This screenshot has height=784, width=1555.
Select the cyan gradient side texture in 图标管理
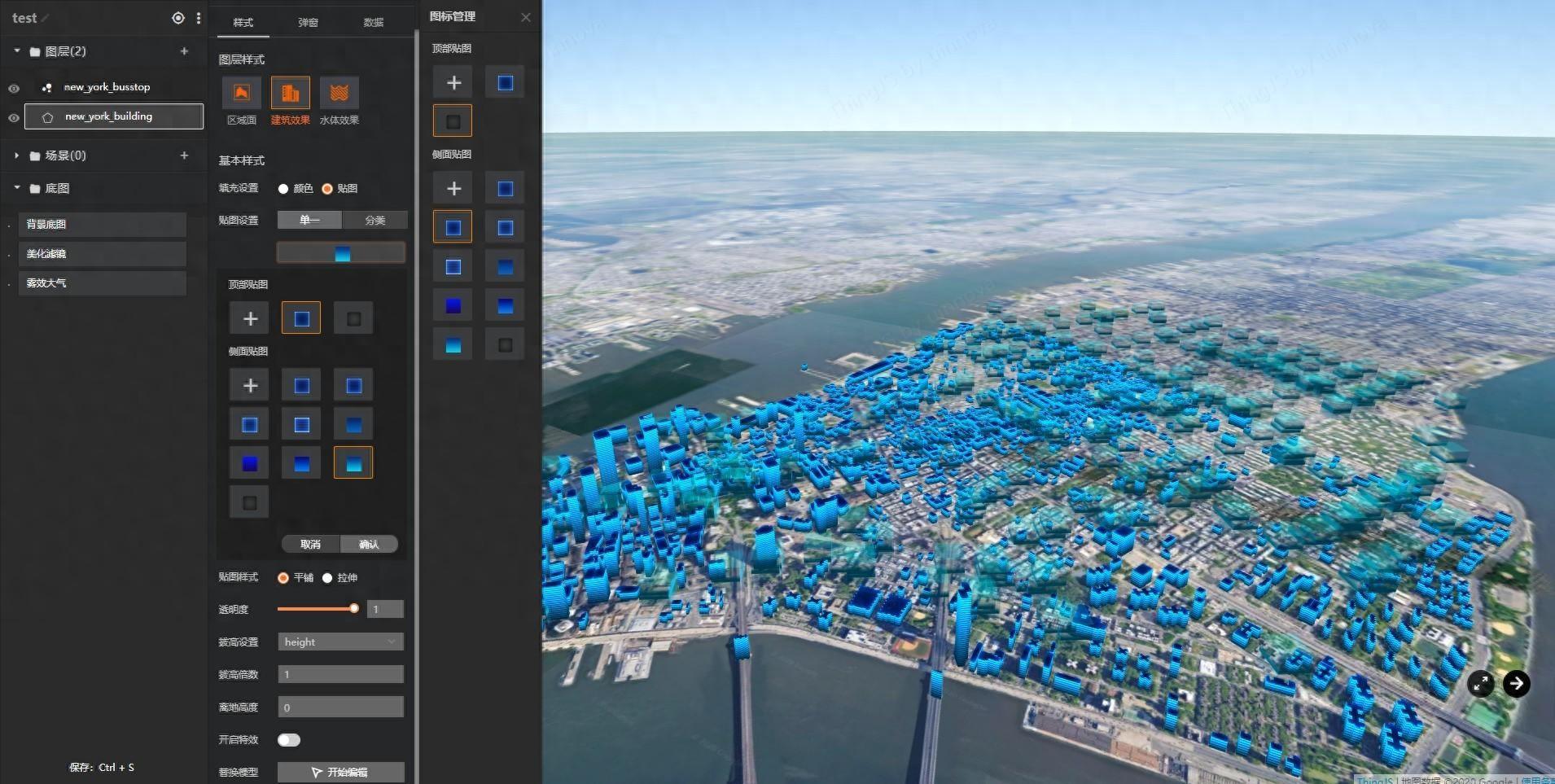click(453, 345)
